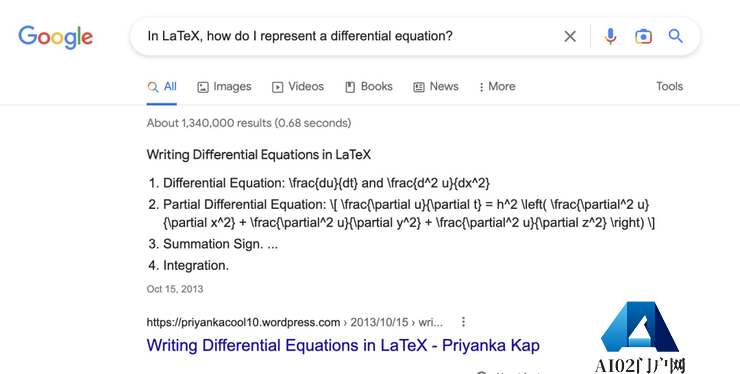This screenshot has height=374, width=740.
Task: Select the Images tab icon
Action: click(x=203, y=87)
